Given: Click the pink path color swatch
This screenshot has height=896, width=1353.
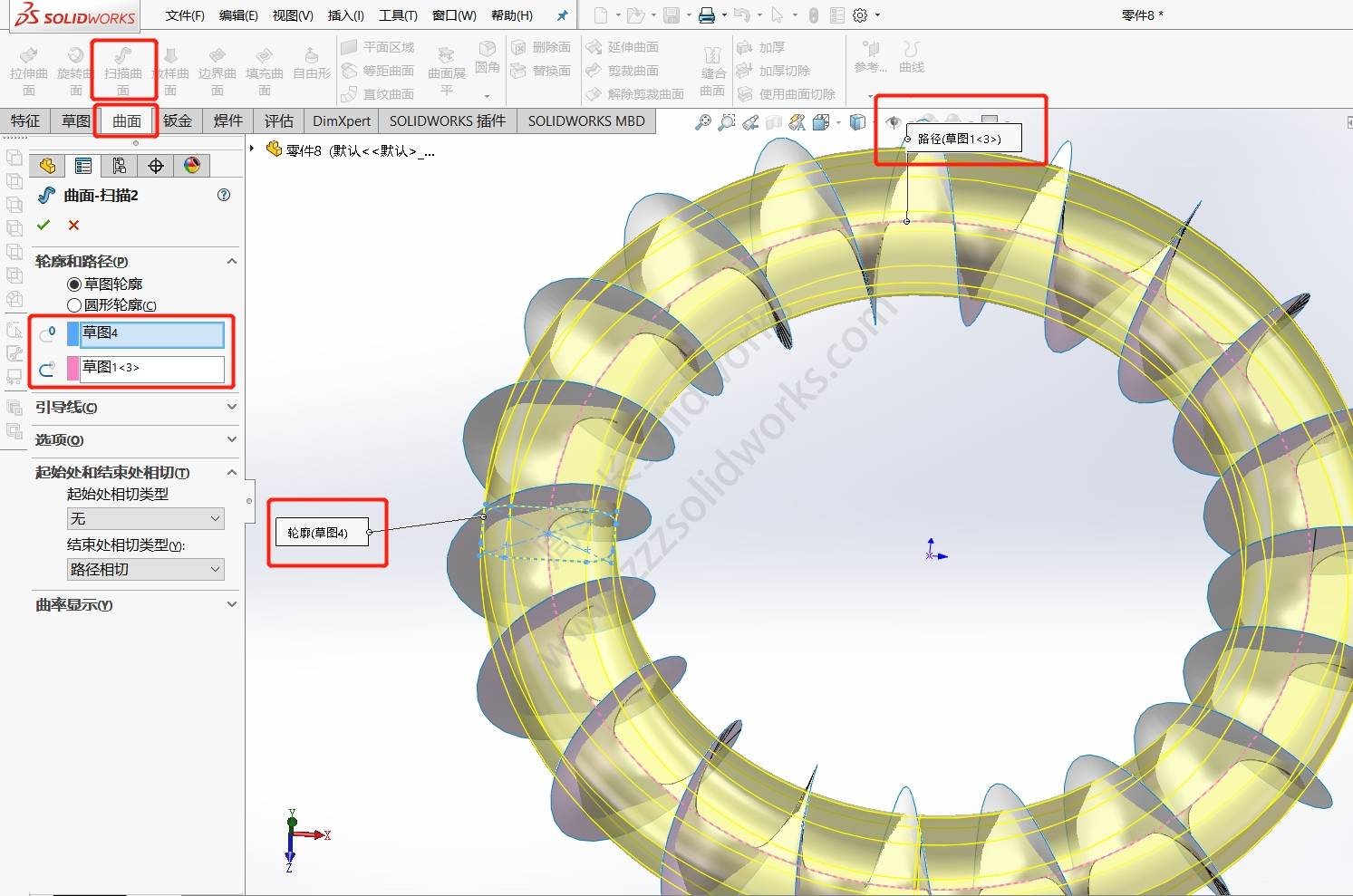Looking at the screenshot, I should click(72, 368).
